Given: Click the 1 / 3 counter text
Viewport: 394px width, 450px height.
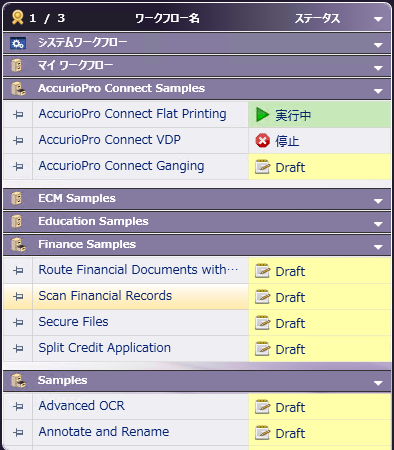Looking at the screenshot, I should 47,18.
